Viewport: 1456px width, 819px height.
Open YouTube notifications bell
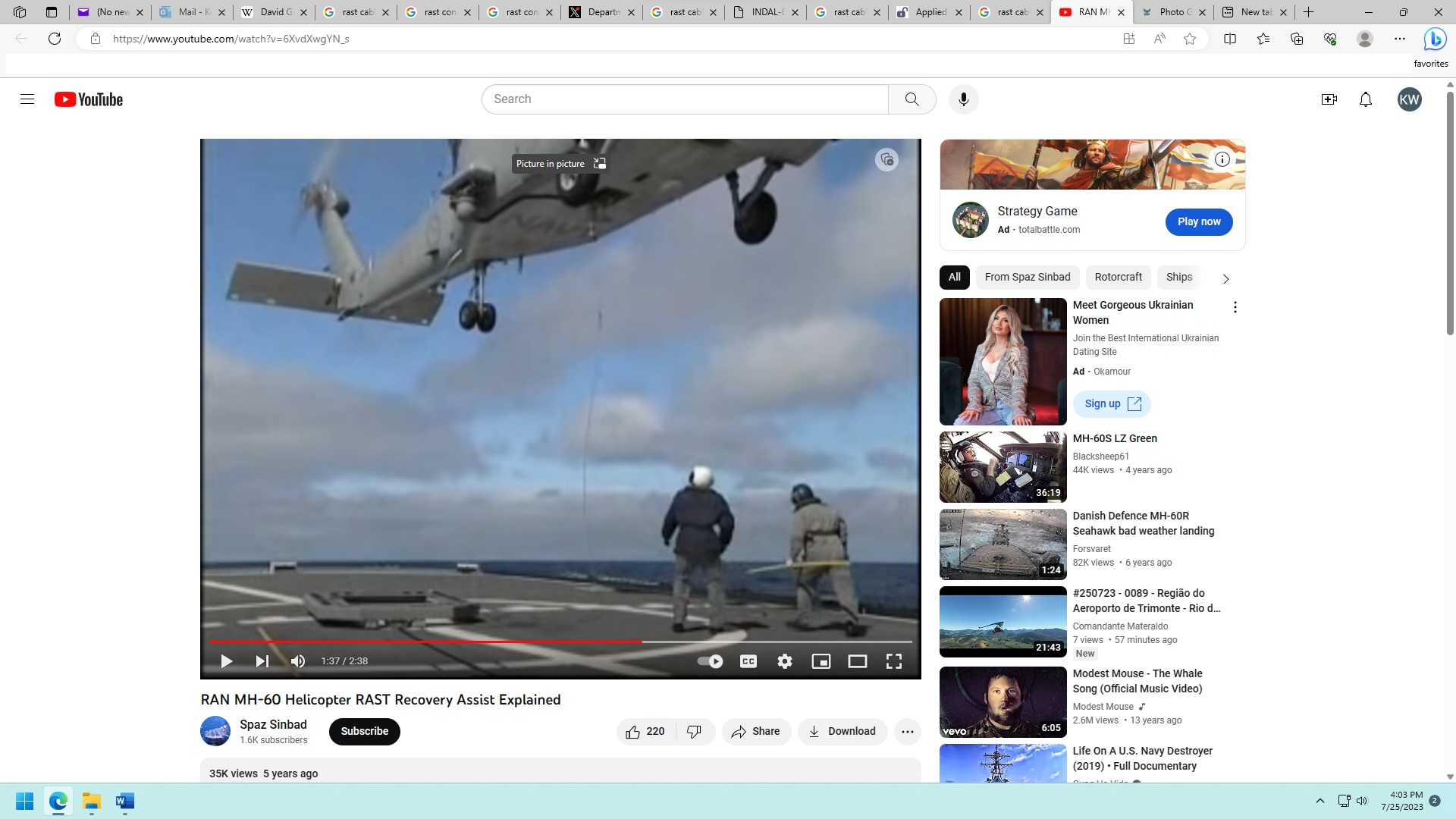coord(1366,99)
